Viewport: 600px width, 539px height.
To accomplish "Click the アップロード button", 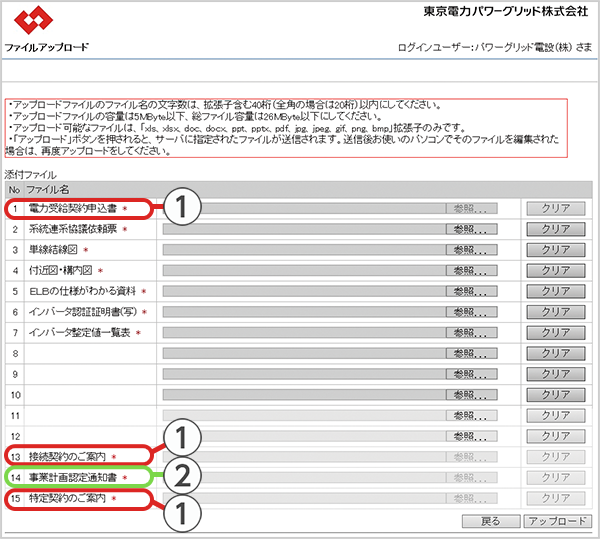I will [557, 521].
